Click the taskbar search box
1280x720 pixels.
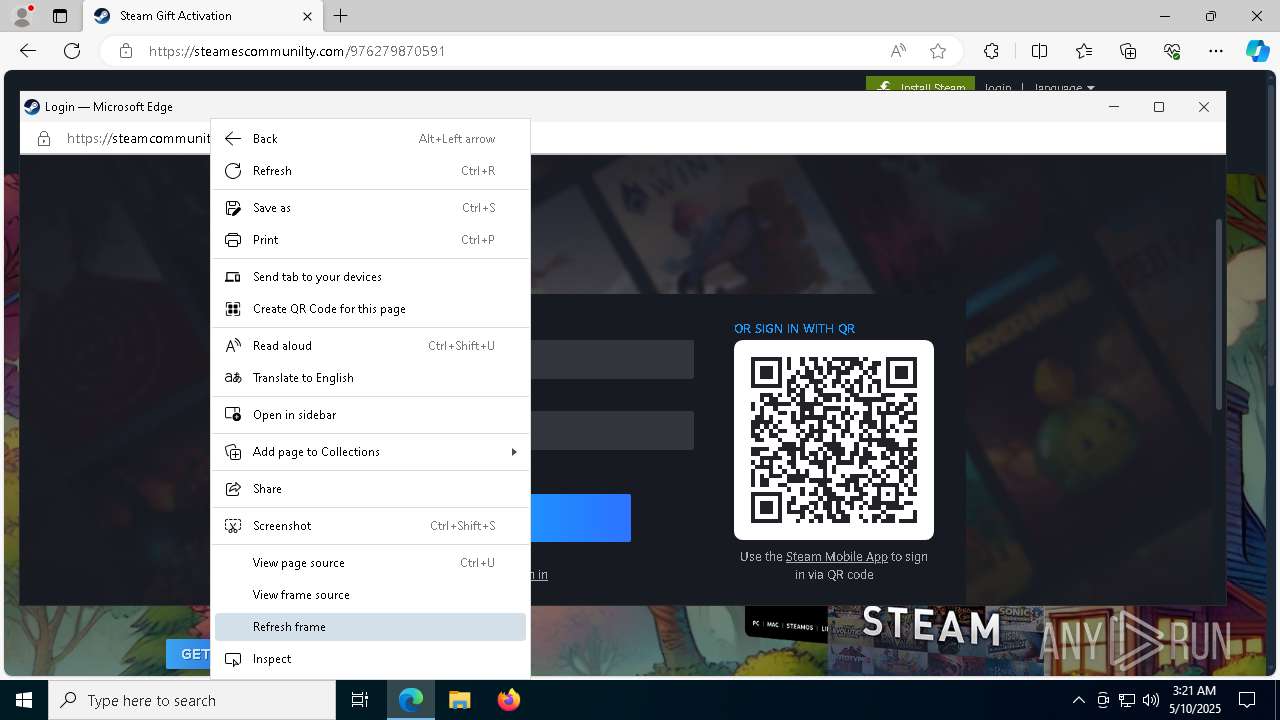(x=192, y=700)
